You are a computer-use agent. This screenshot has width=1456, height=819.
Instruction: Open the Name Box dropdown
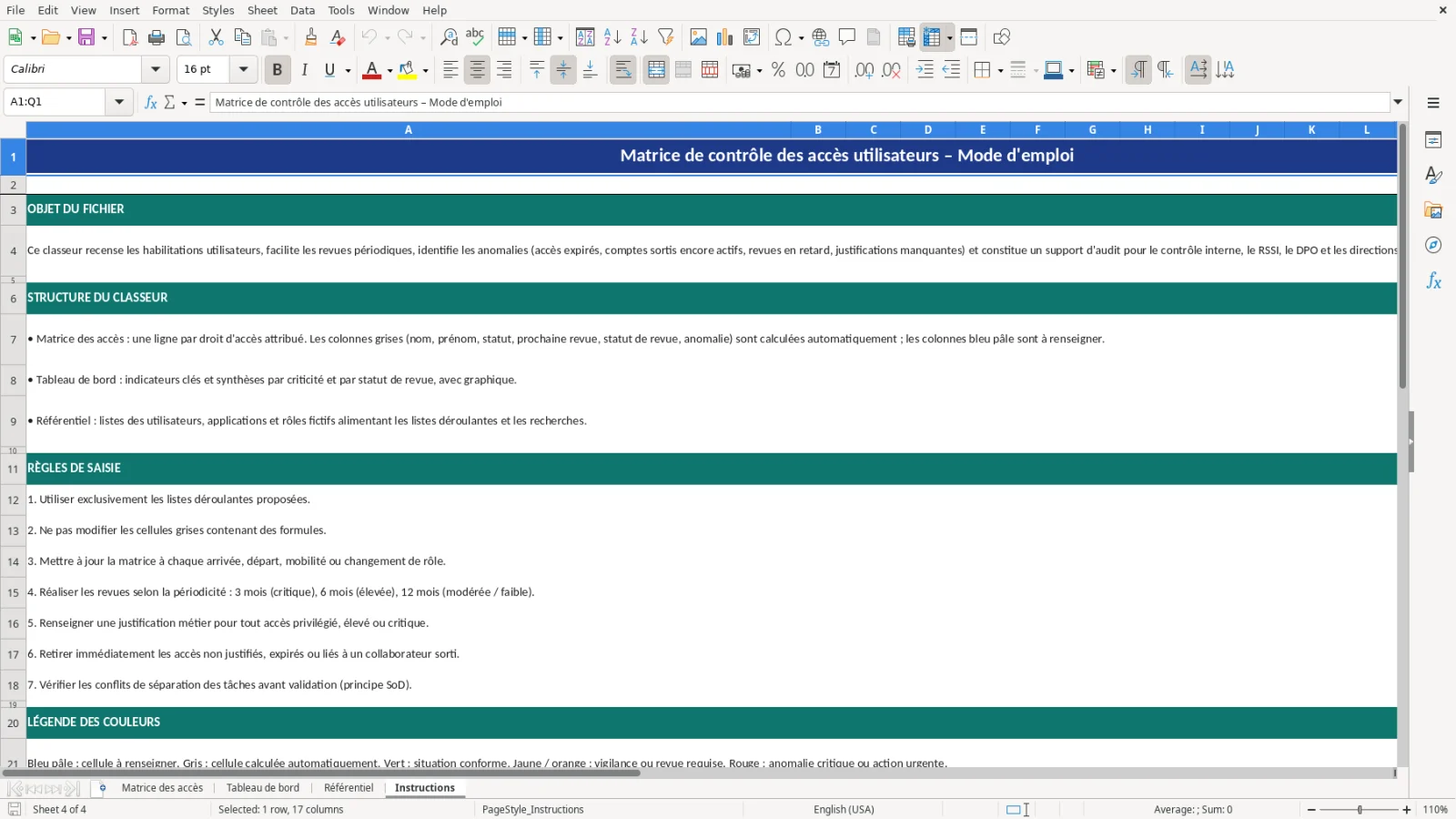(x=119, y=102)
